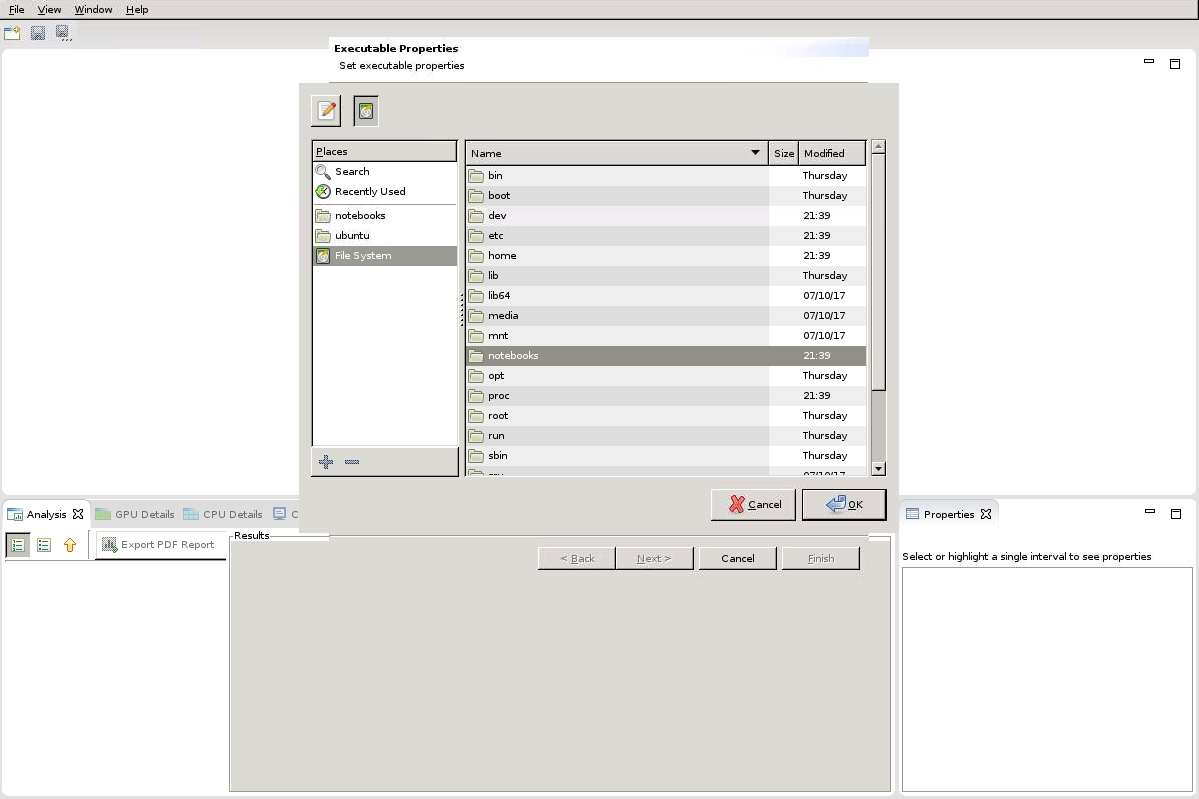Toggle the second list-view button in Analysis
This screenshot has width=1199, height=799.
(x=44, y=545)
